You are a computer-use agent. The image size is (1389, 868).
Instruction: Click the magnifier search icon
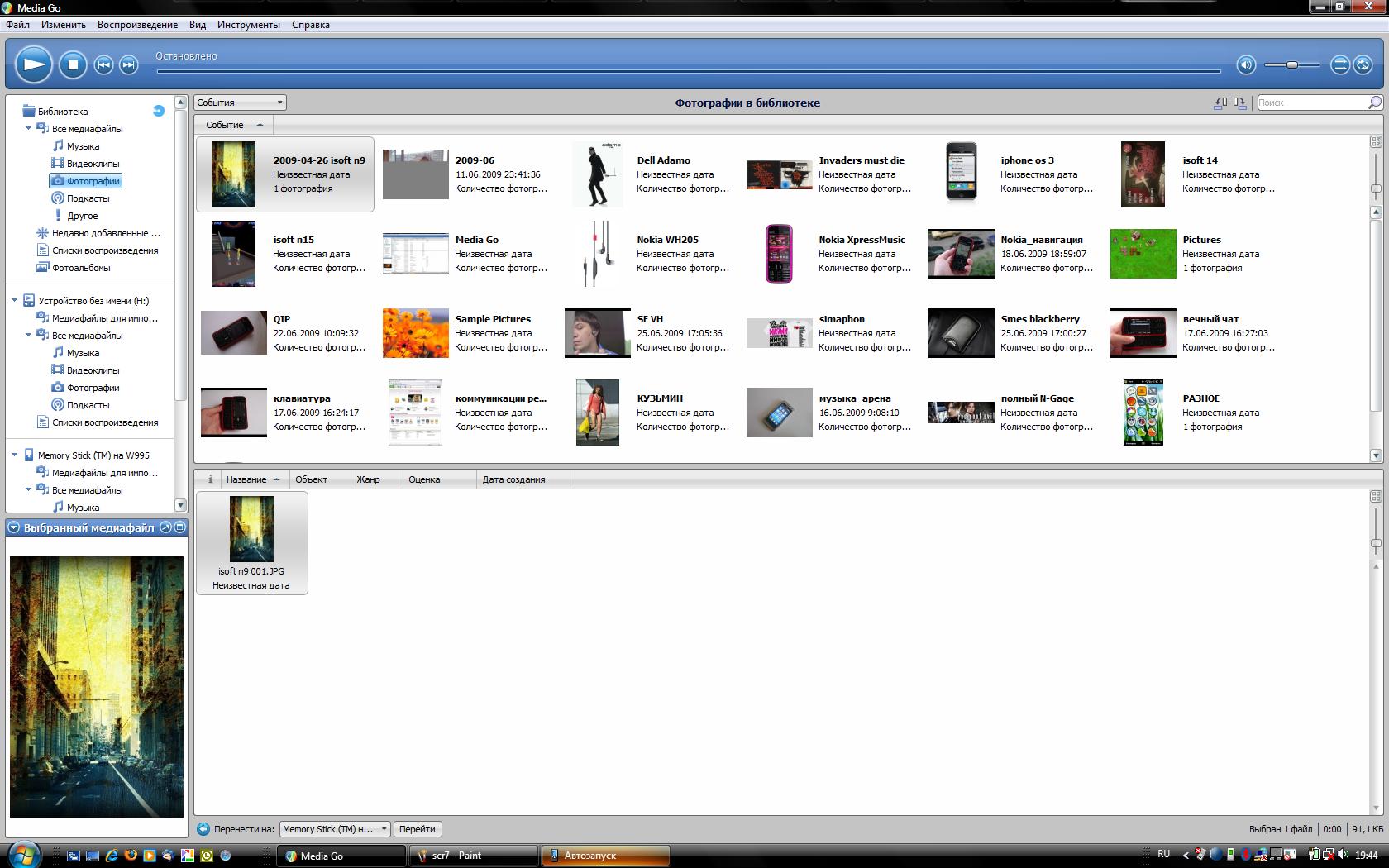(1375, 103)
